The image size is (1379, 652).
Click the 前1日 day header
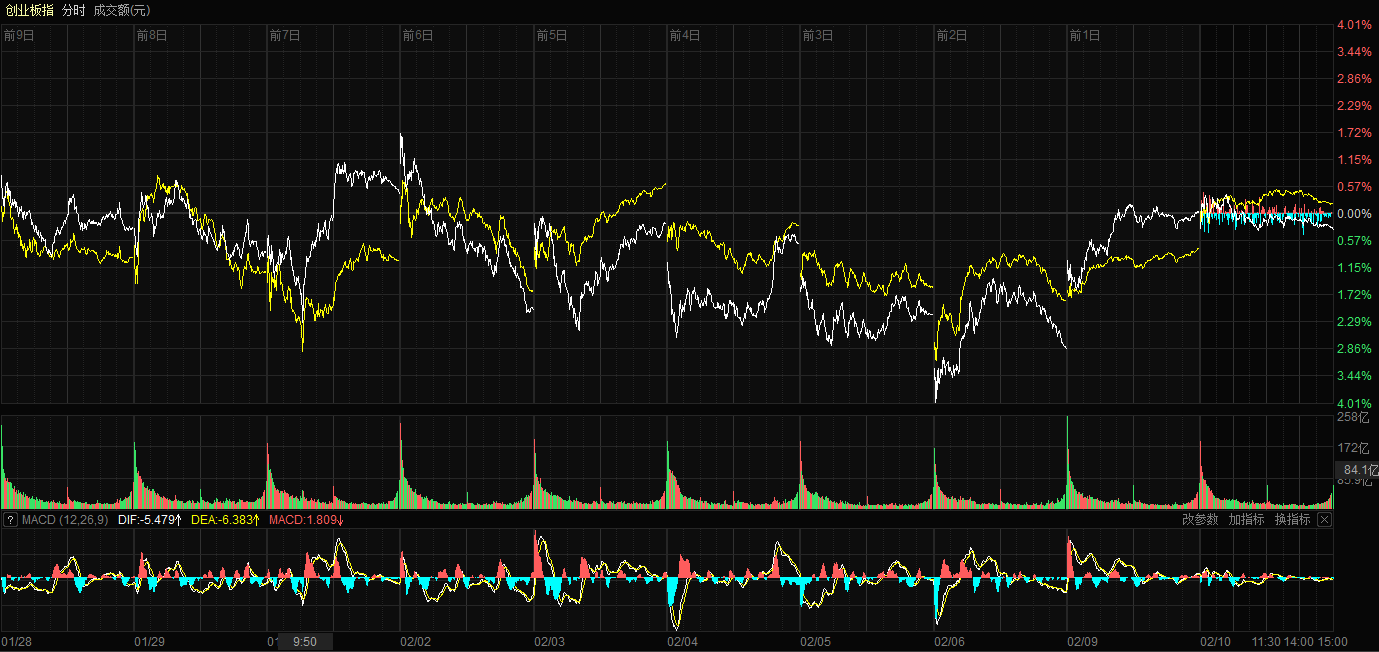coord(1085,35)
